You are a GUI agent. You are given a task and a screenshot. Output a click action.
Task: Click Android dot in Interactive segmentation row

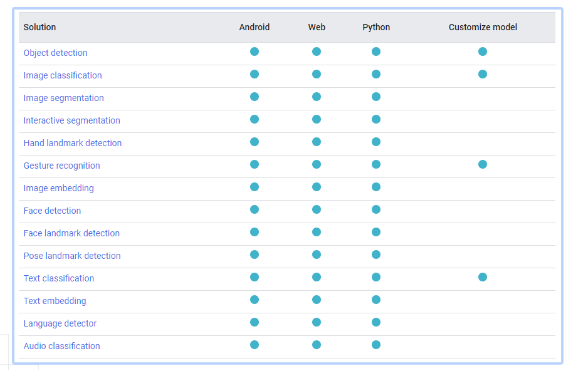254,119
